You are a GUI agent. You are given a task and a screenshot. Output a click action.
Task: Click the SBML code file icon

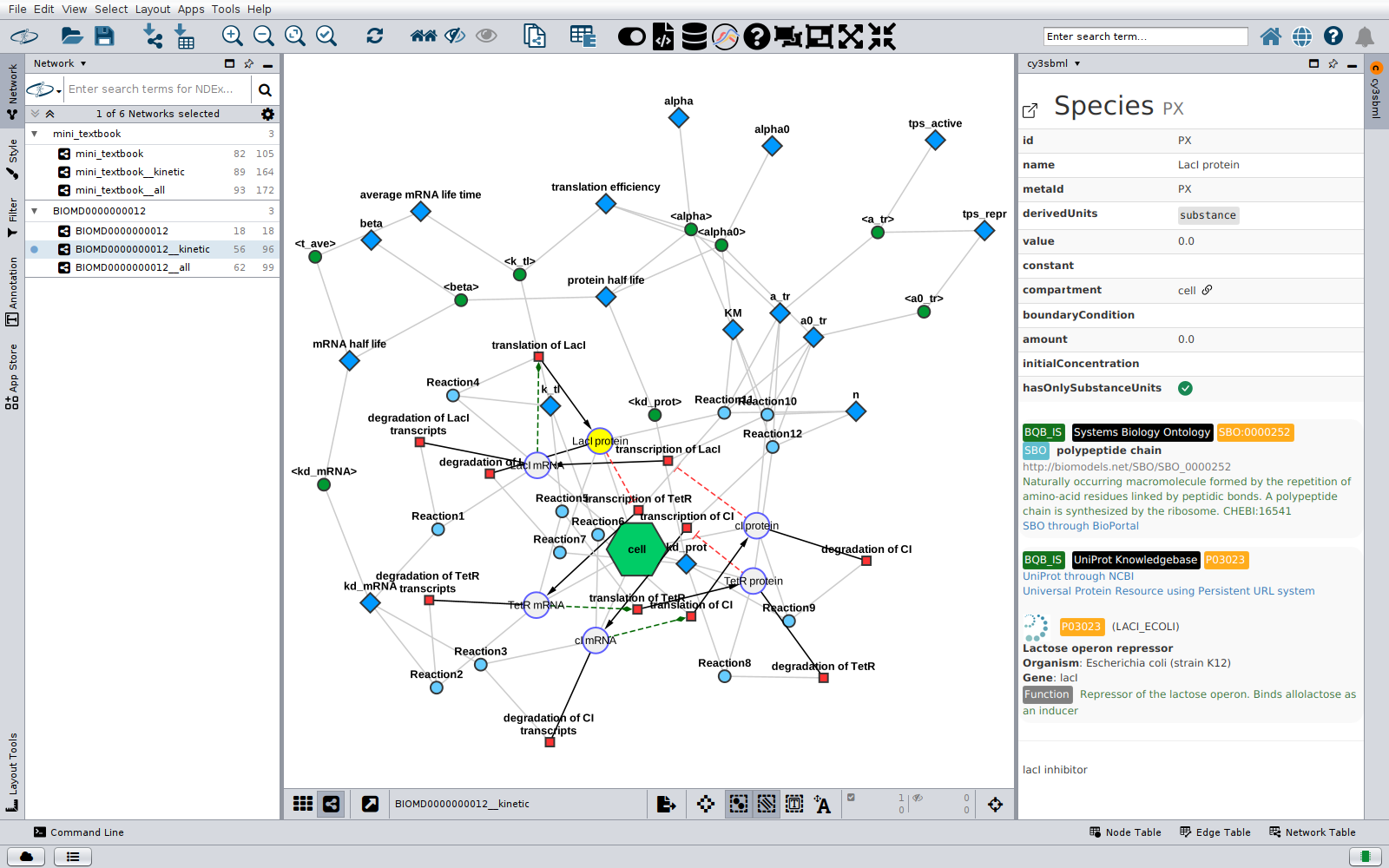[x=663, y=36]
